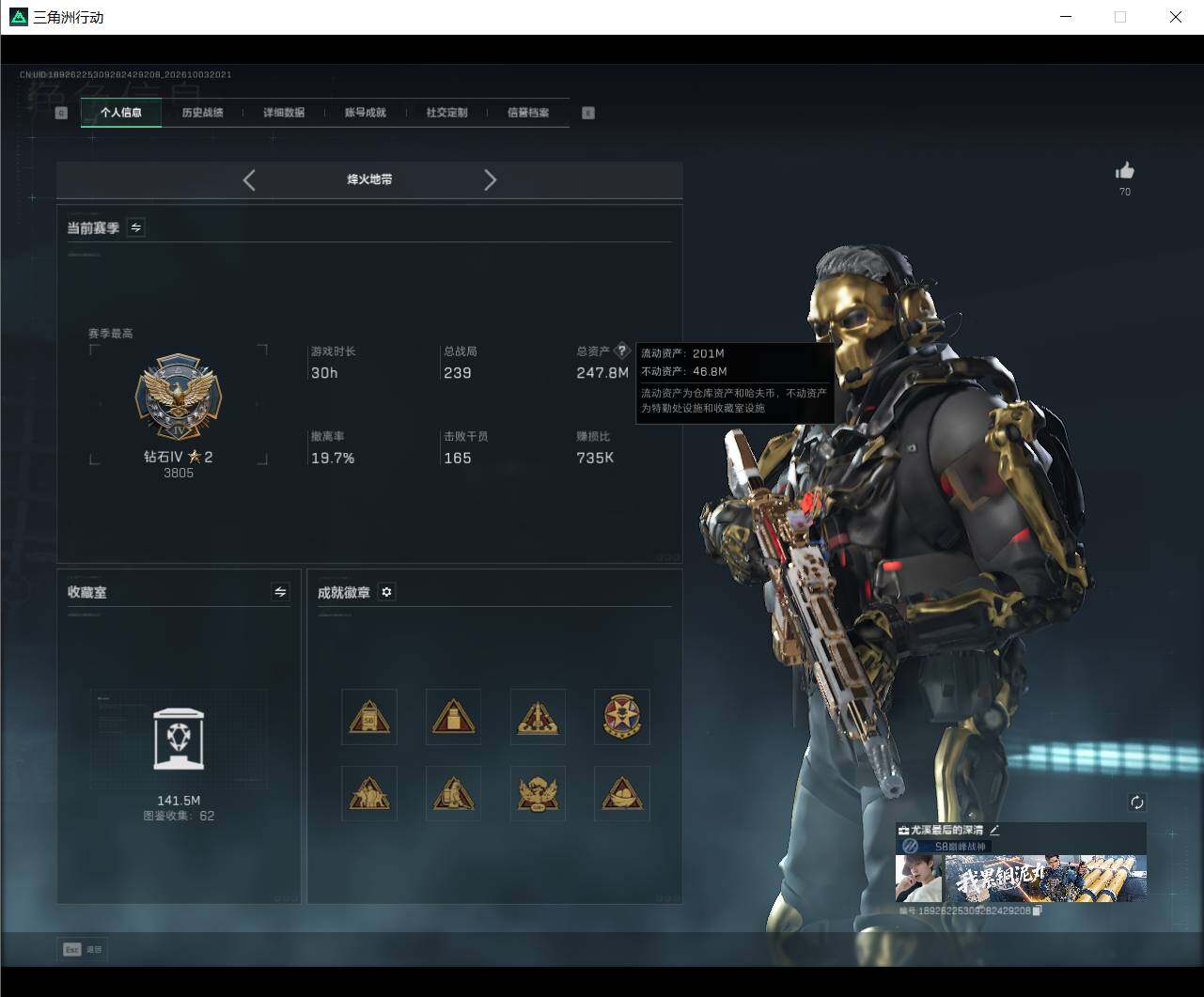Screen dimensions: 1204x997
Task: Select the 社交定制 tab
Action: pos(446,113)
